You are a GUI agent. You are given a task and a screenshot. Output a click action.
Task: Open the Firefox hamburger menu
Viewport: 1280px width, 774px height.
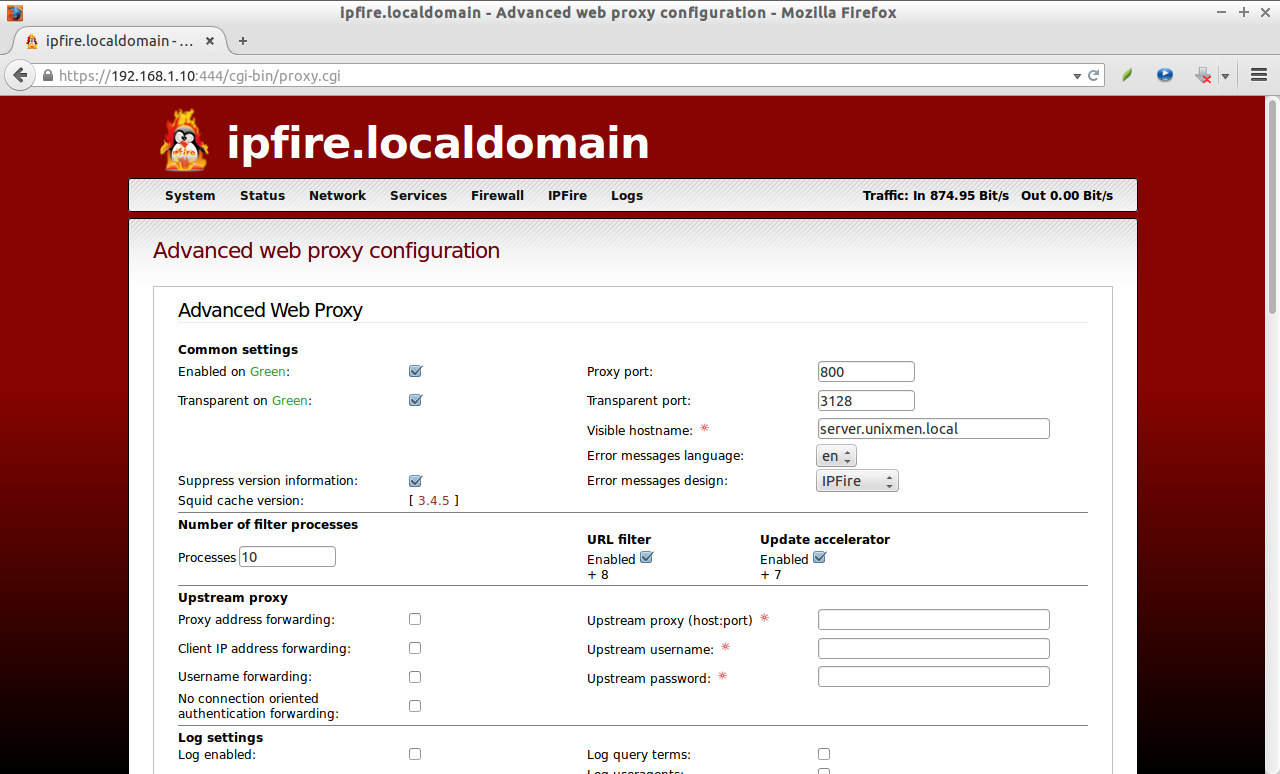pyautogui.click(x=1259, y=75)
